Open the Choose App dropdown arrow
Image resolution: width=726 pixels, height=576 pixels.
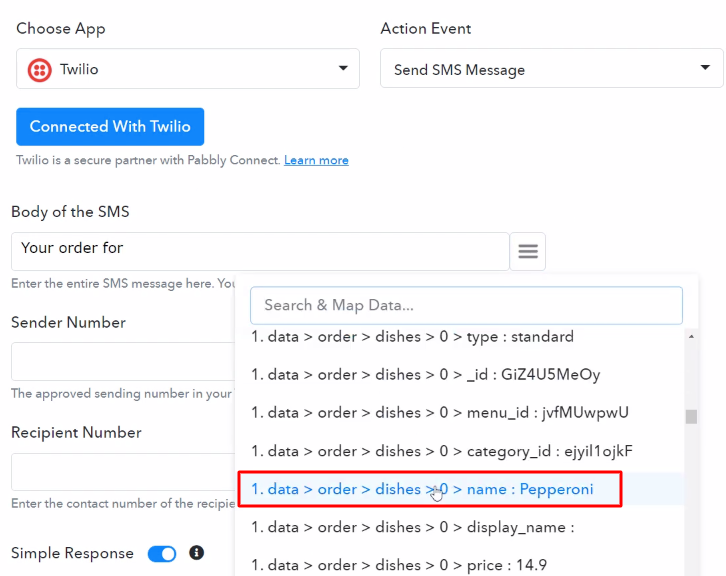point(343,68)
